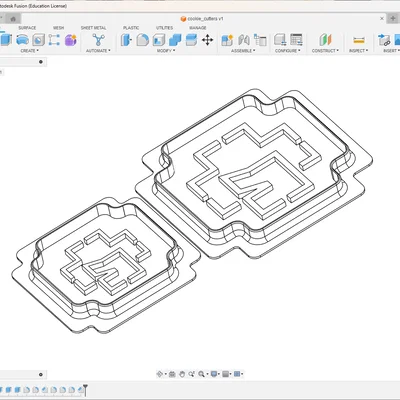The image size is (400, 400).
Task: Open the Zoom Window dropdown arrow
Action: [x=206, y=374]
